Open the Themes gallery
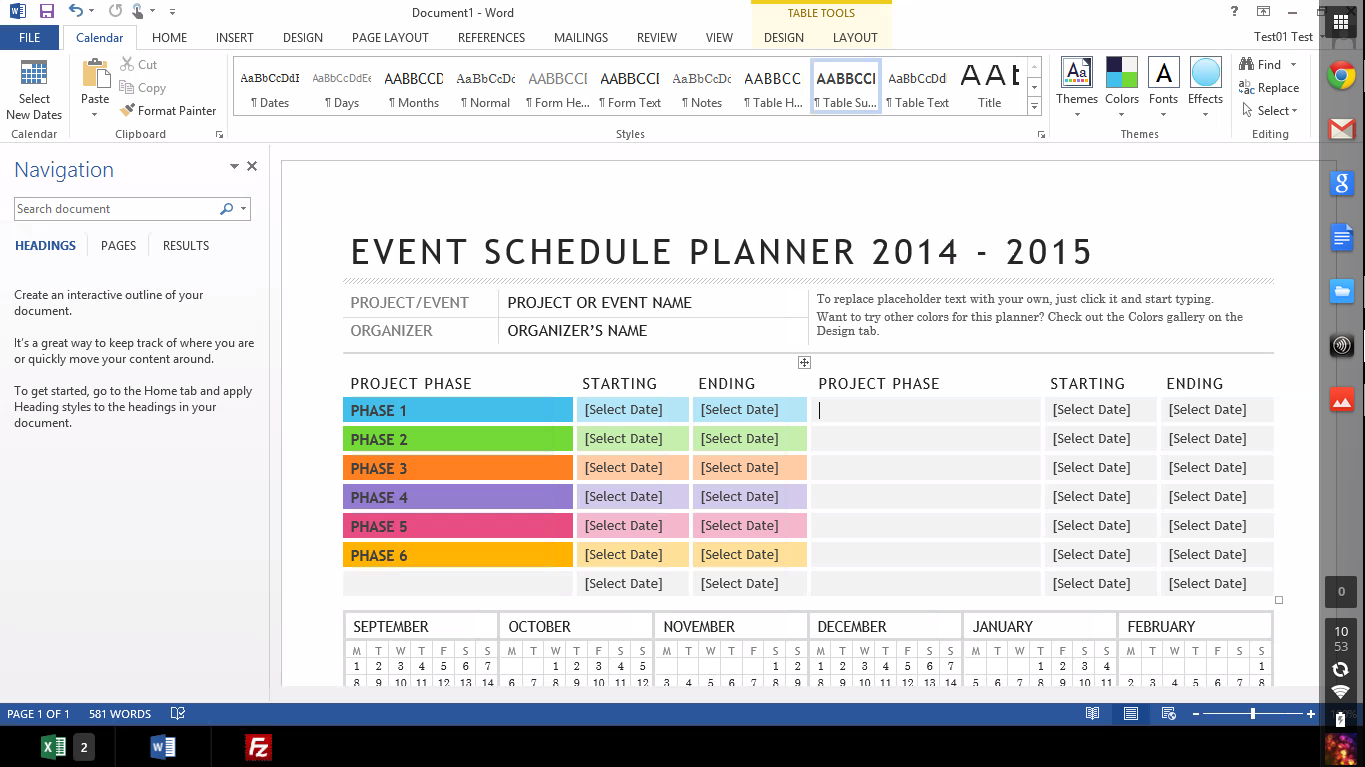 tap(1076, 82)
